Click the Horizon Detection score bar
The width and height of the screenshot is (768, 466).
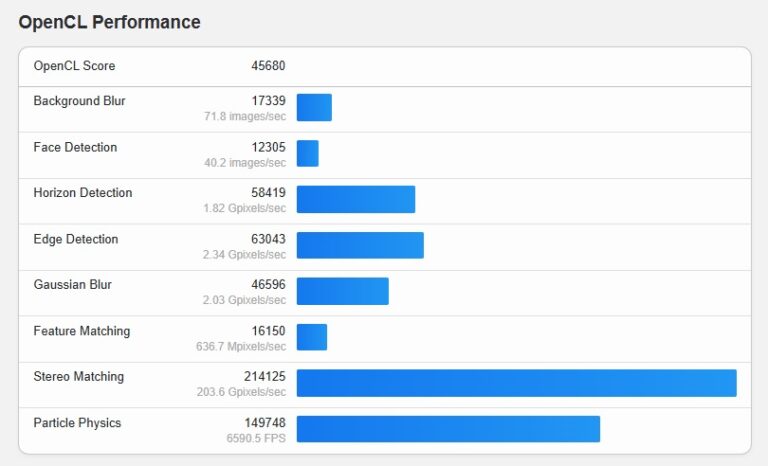point(355,199)
